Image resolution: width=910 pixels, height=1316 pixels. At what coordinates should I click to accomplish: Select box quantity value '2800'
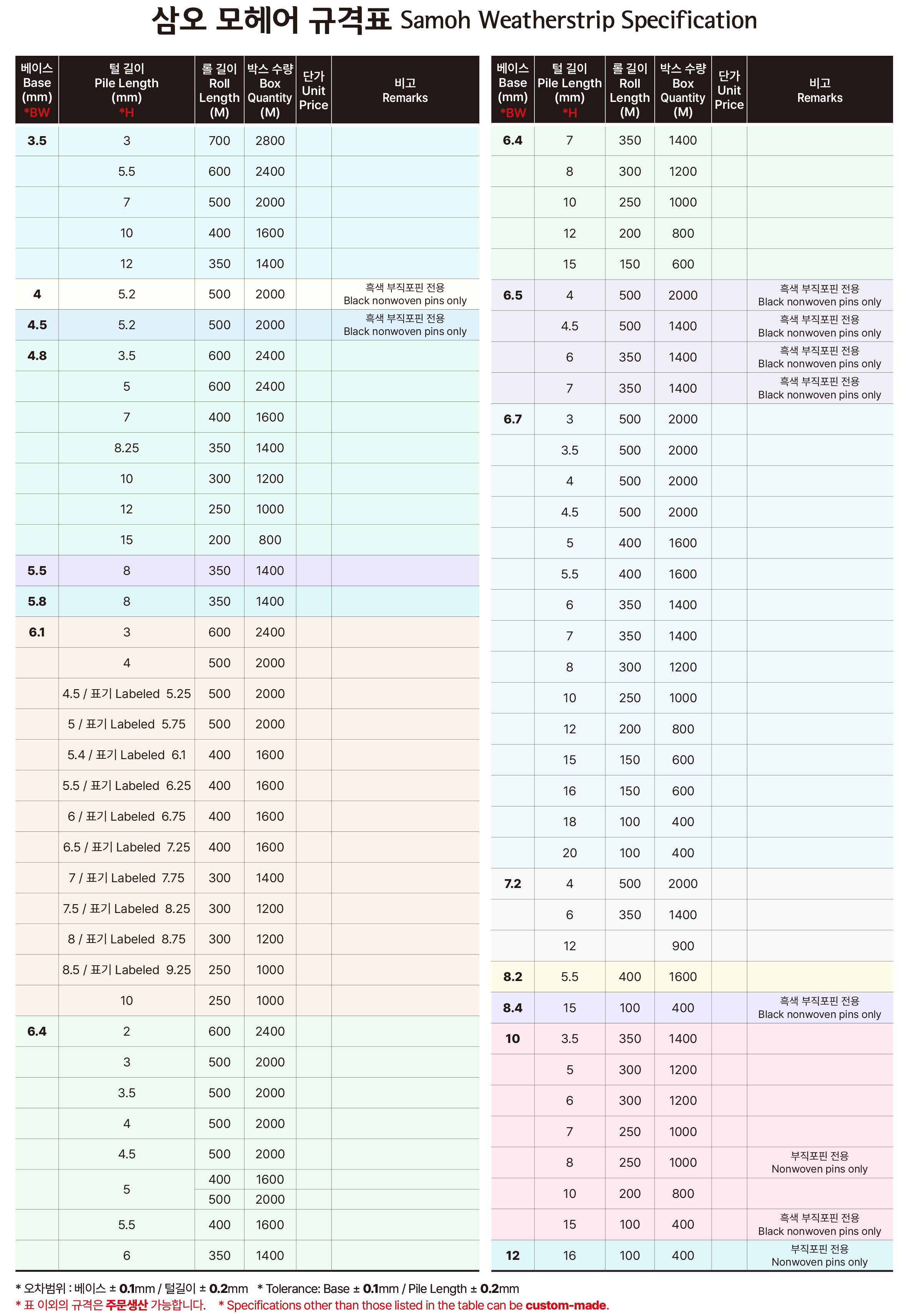point(270,141)
